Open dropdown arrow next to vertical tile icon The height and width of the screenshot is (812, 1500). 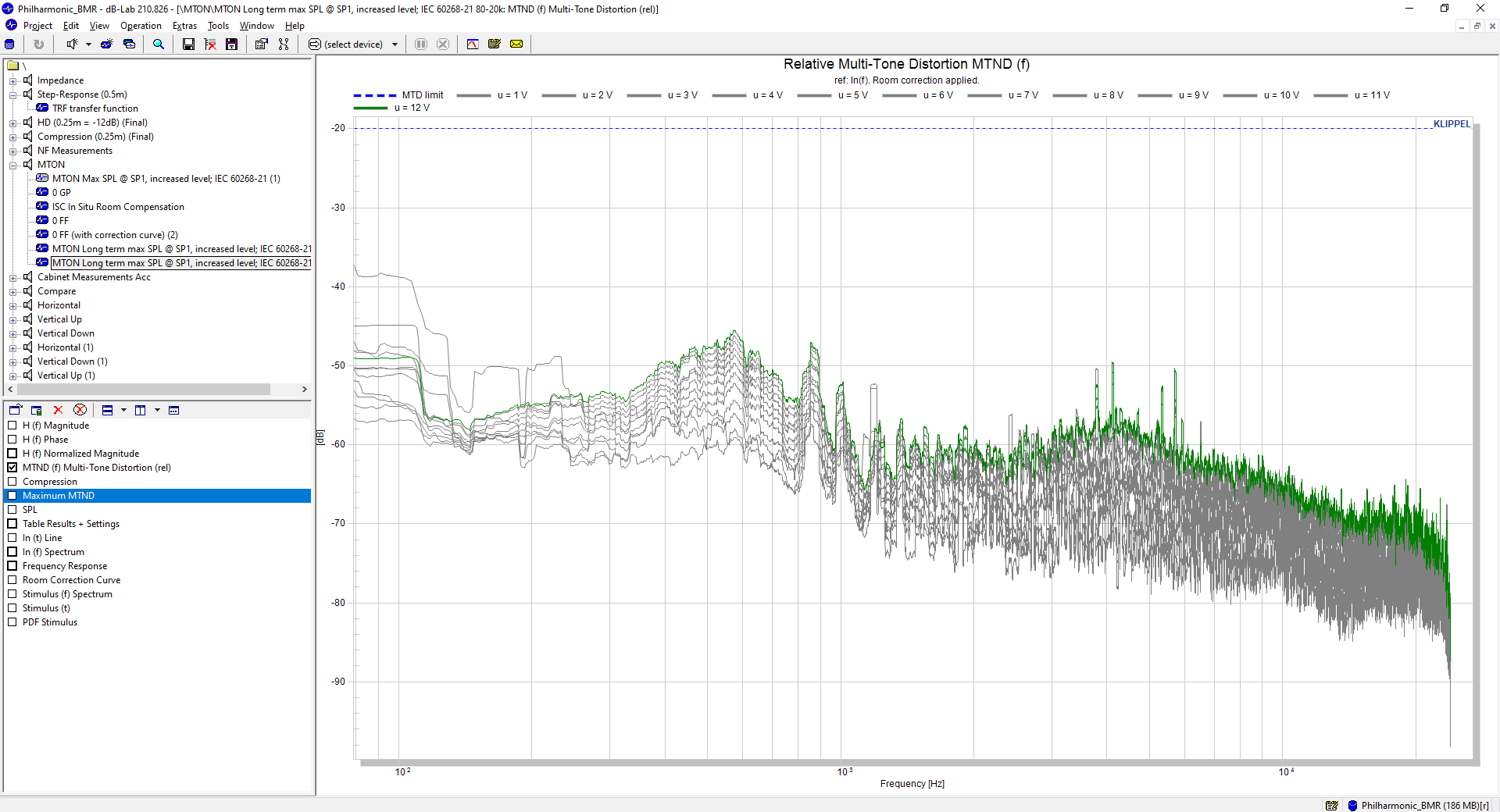pos(157,410)
